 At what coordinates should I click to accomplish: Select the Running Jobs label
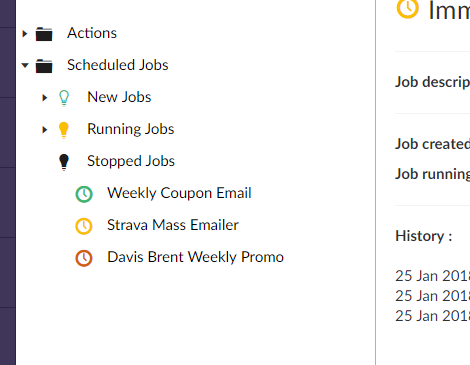[131, 129]
